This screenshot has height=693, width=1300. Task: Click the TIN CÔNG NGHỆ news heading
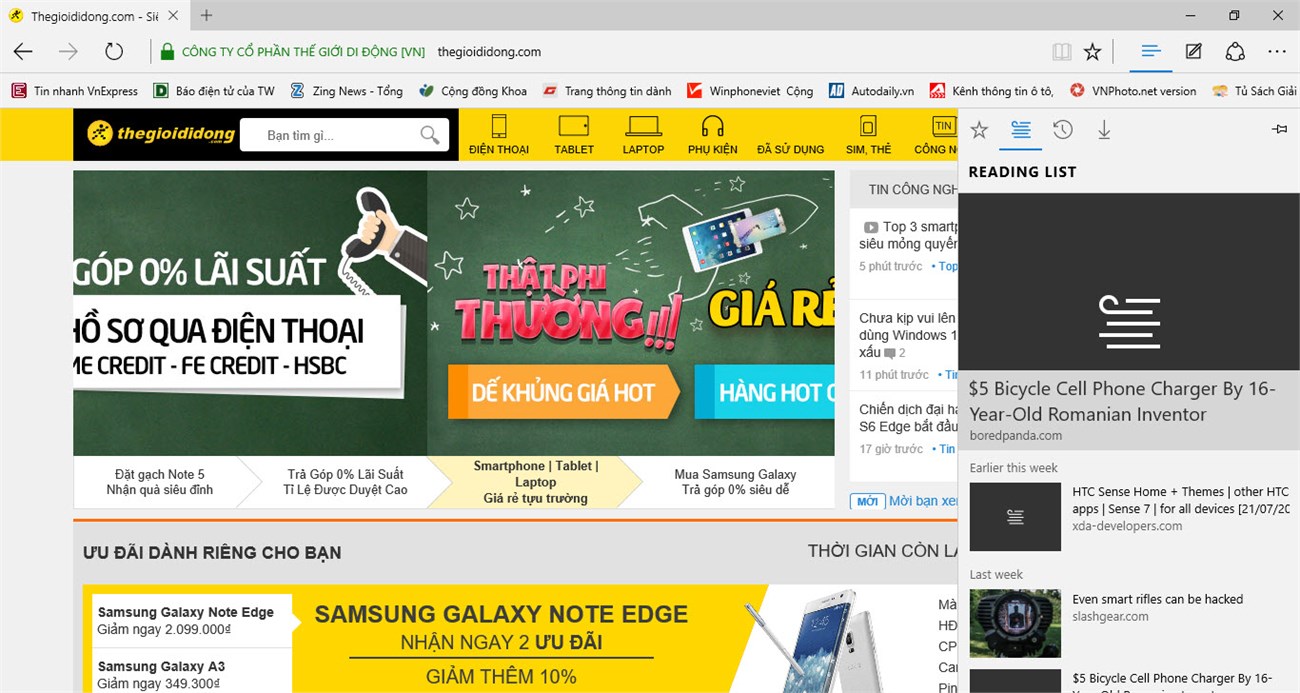point(912,189)
